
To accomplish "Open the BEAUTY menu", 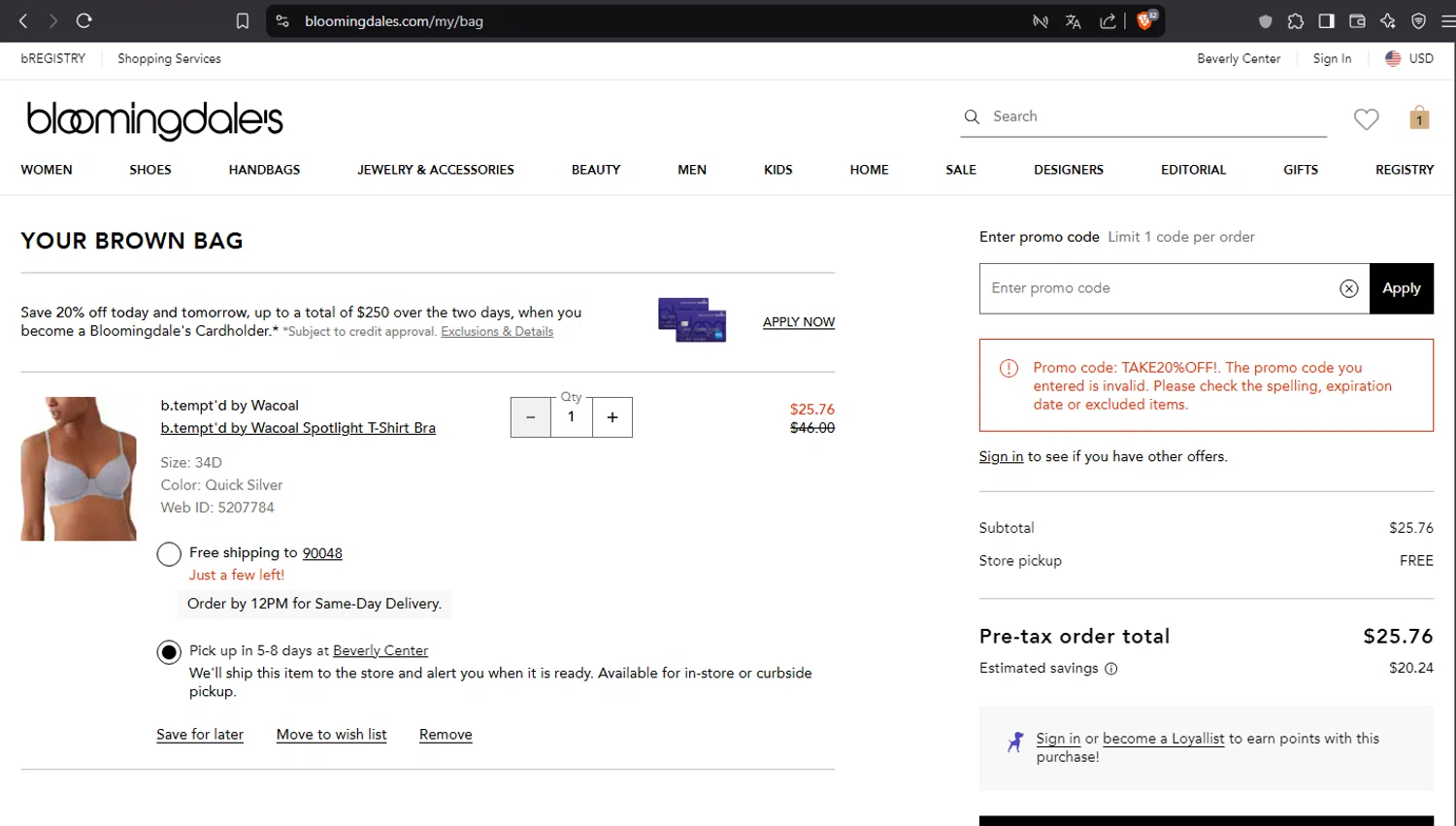I will click(x=596, y=170).
